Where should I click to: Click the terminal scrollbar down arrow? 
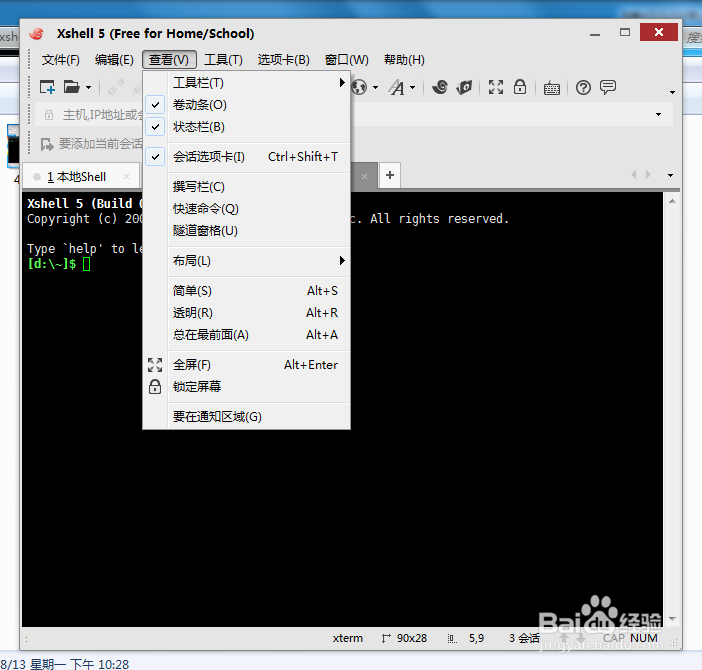(672, 619)
